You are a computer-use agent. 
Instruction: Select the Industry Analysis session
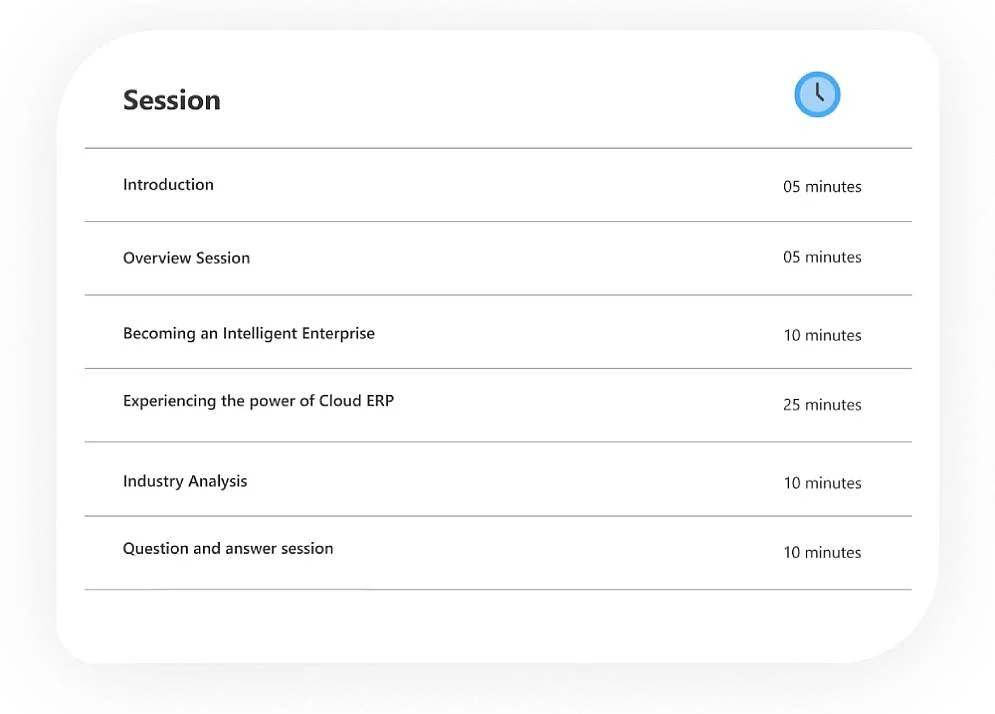tap(185, 481)
